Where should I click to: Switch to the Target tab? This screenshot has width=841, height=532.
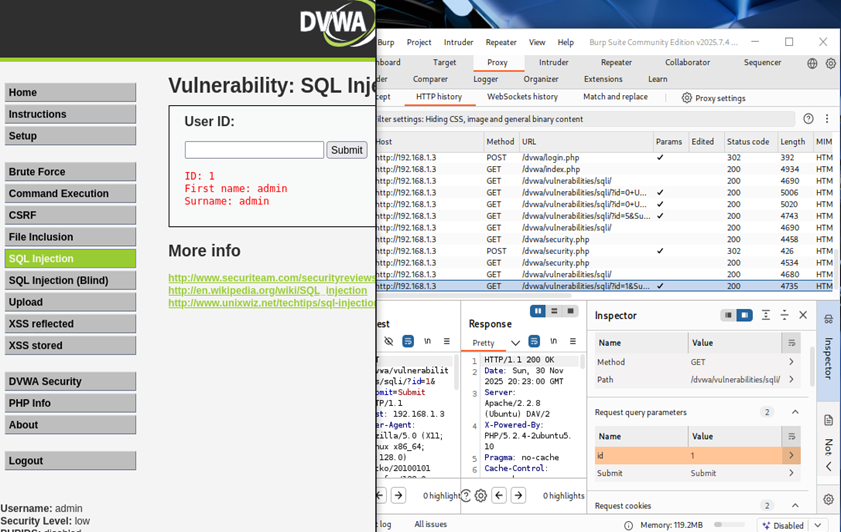click(445, 63)
